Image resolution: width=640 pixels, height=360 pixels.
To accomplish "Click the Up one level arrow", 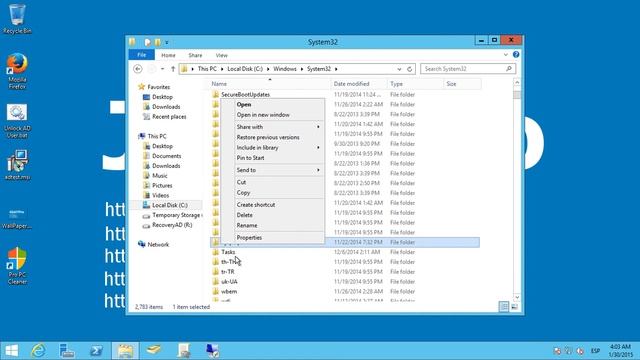I will click(173, 69).
